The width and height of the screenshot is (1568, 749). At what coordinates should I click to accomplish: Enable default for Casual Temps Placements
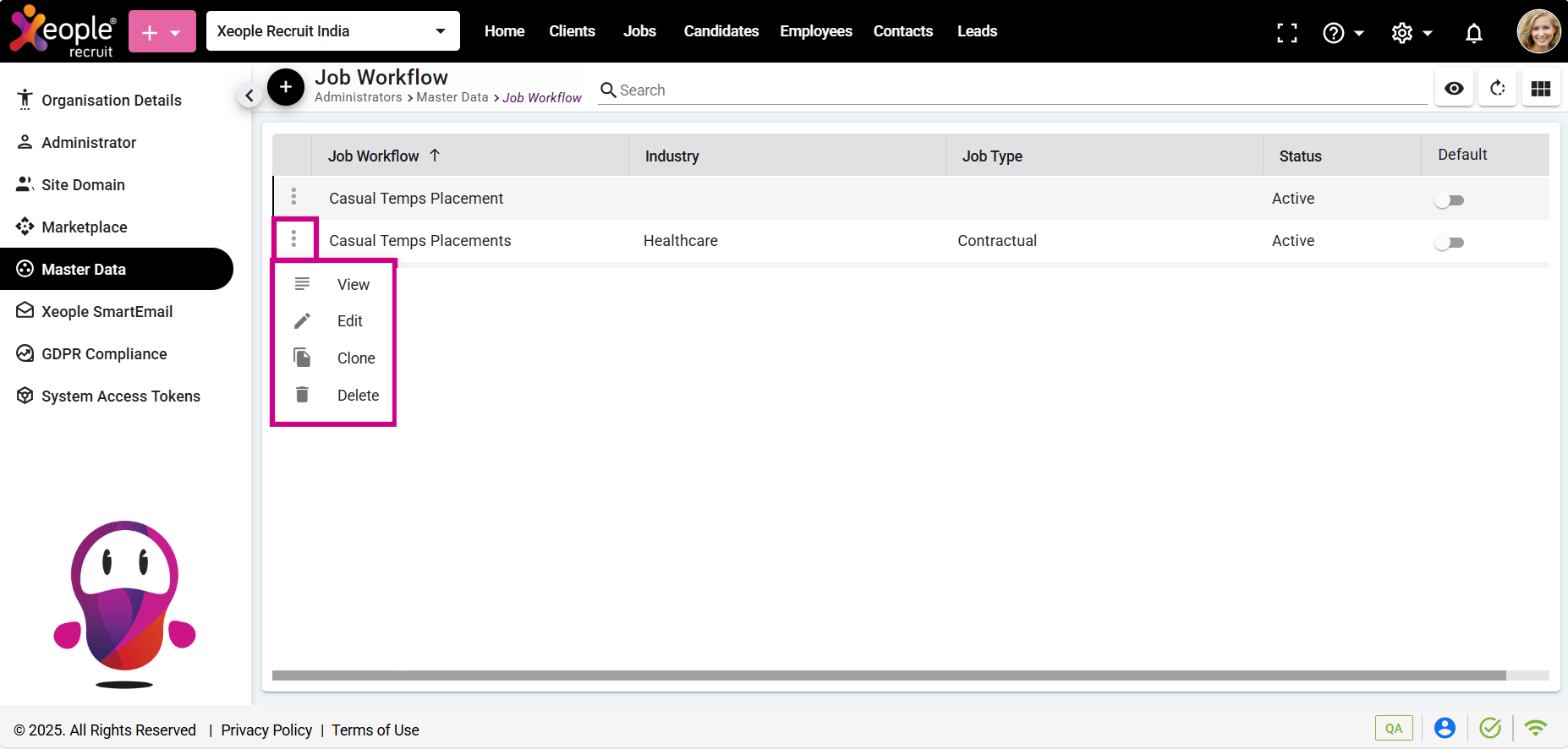pos(1449,243)
